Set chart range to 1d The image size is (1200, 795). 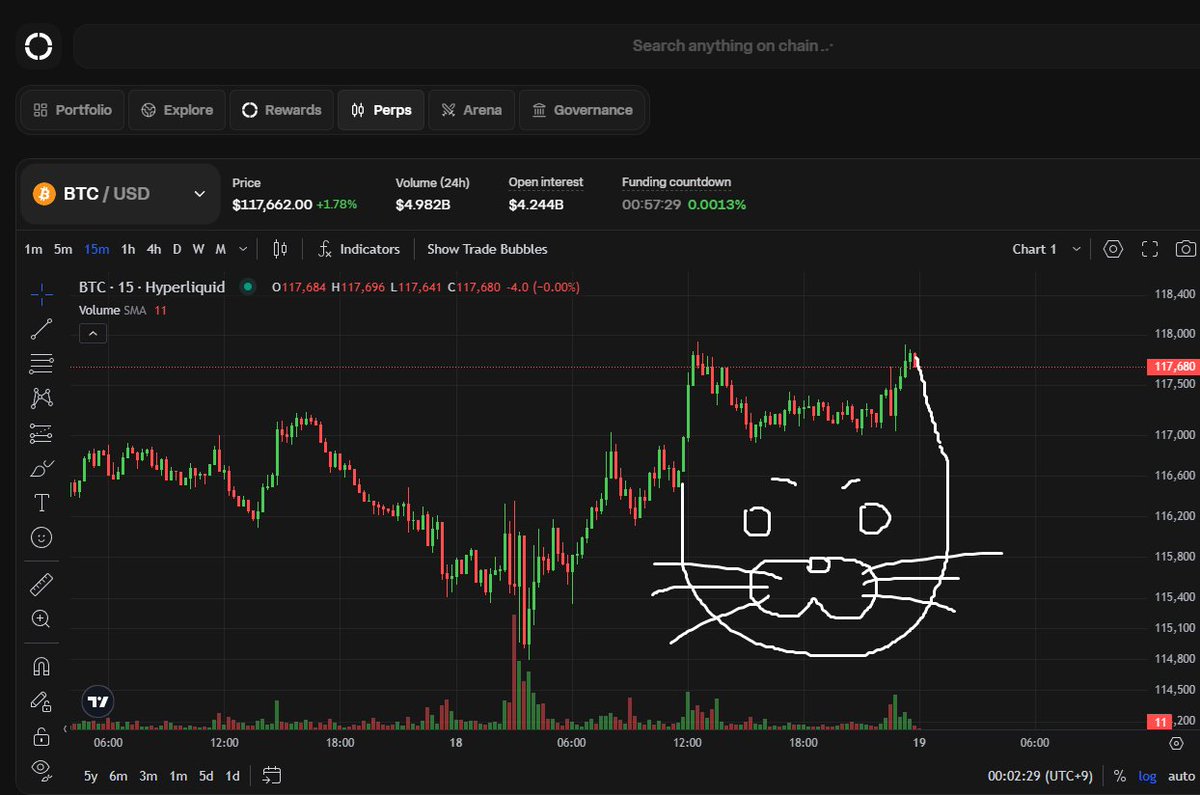pos(232,776)
